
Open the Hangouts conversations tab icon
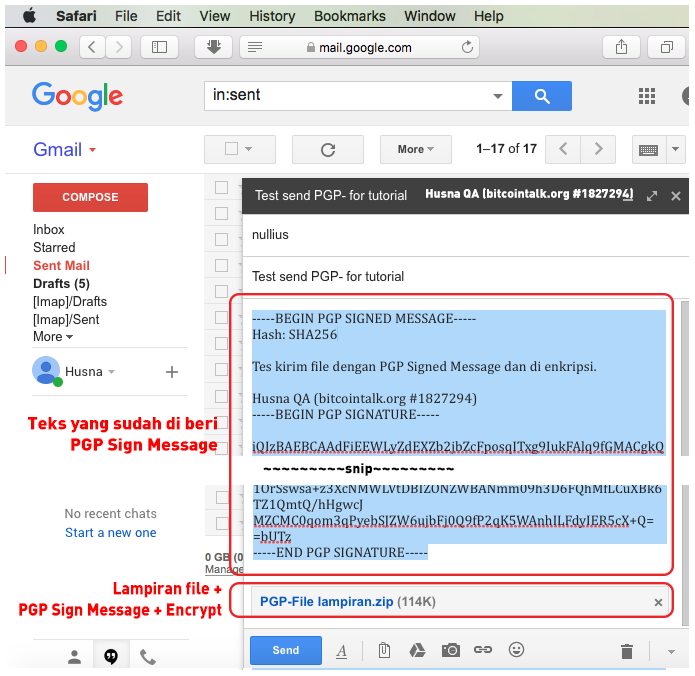111,656
